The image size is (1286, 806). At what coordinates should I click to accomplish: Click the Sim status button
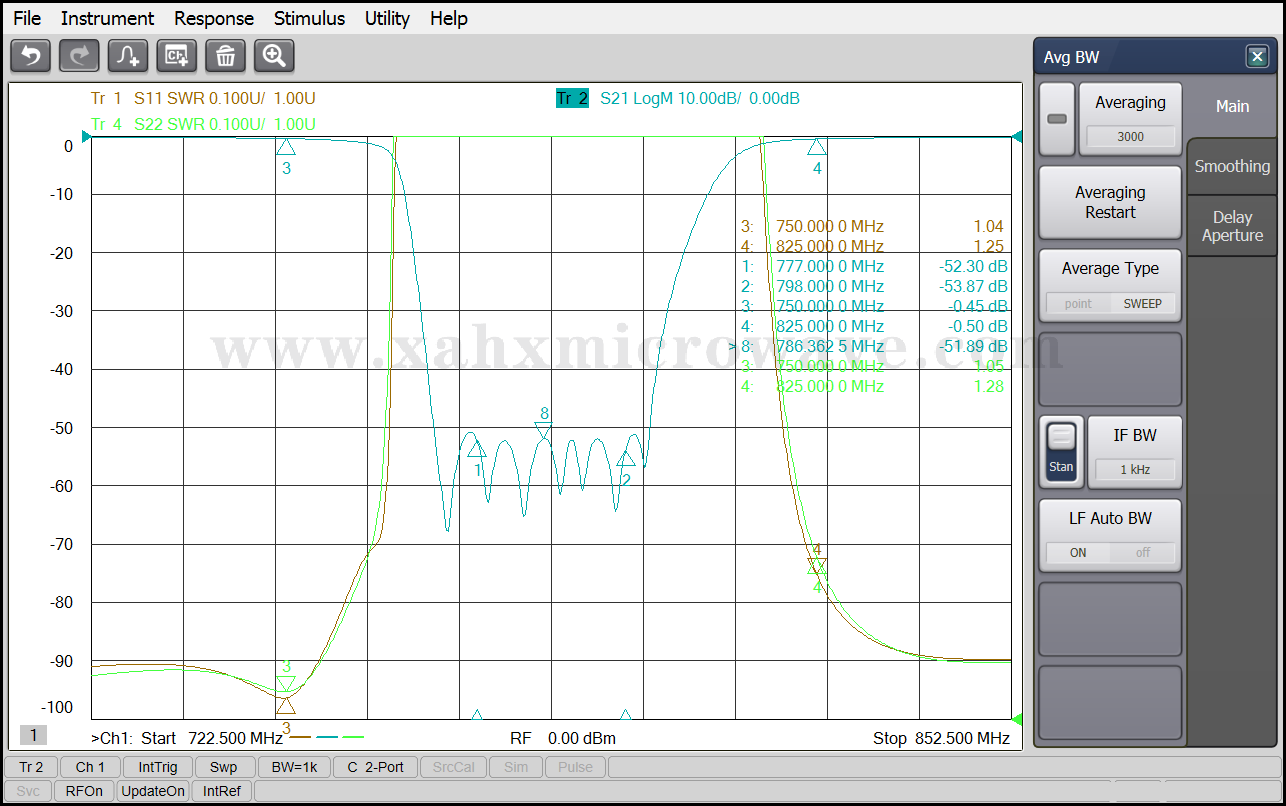pos(516,767)
